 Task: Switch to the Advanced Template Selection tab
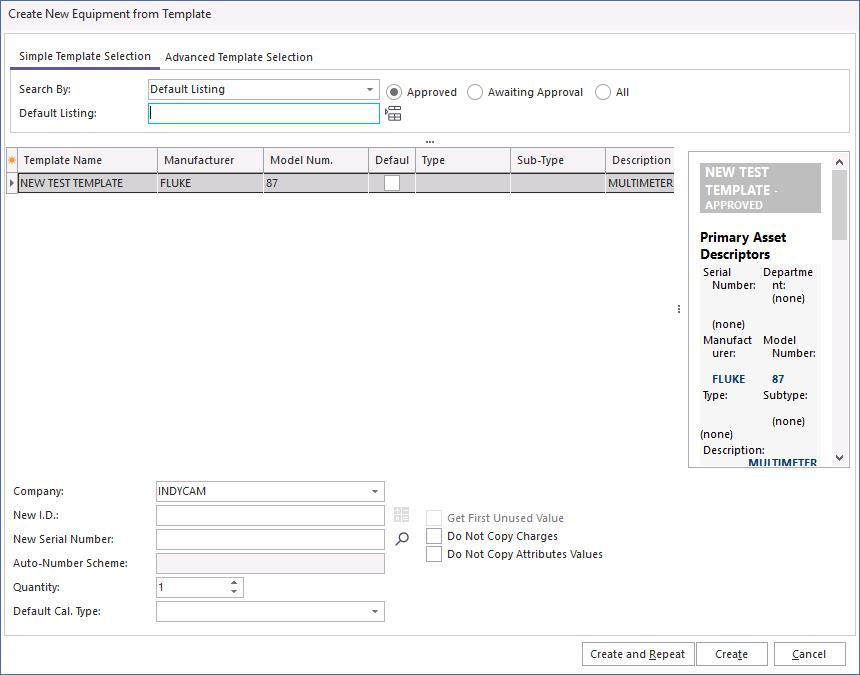(239, 57)
